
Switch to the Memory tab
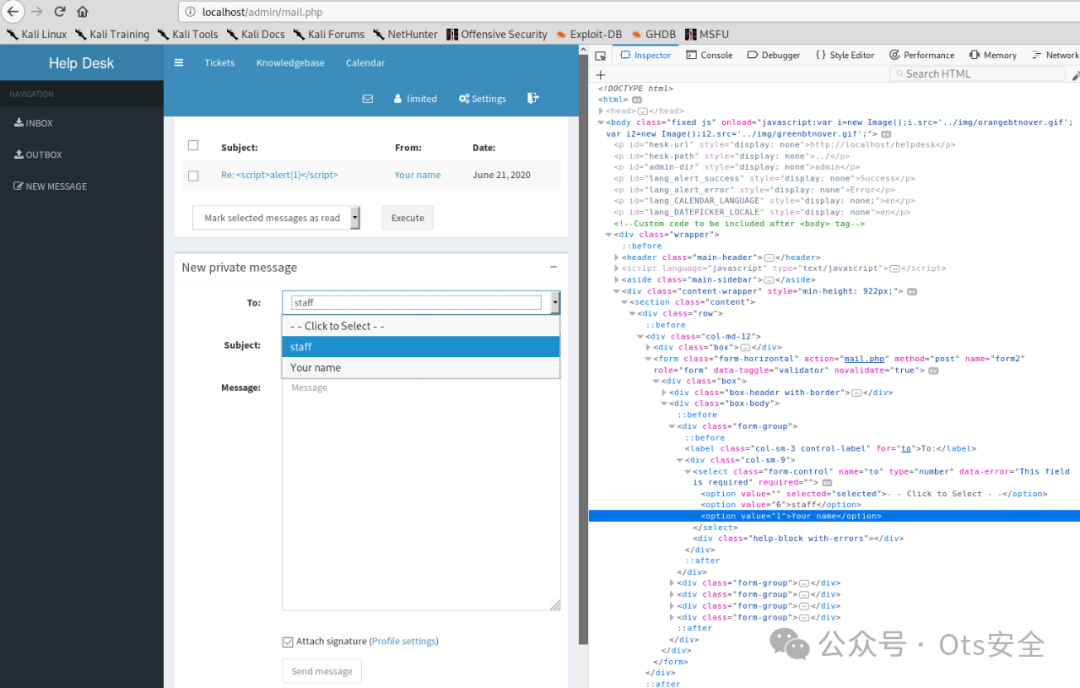993,55
